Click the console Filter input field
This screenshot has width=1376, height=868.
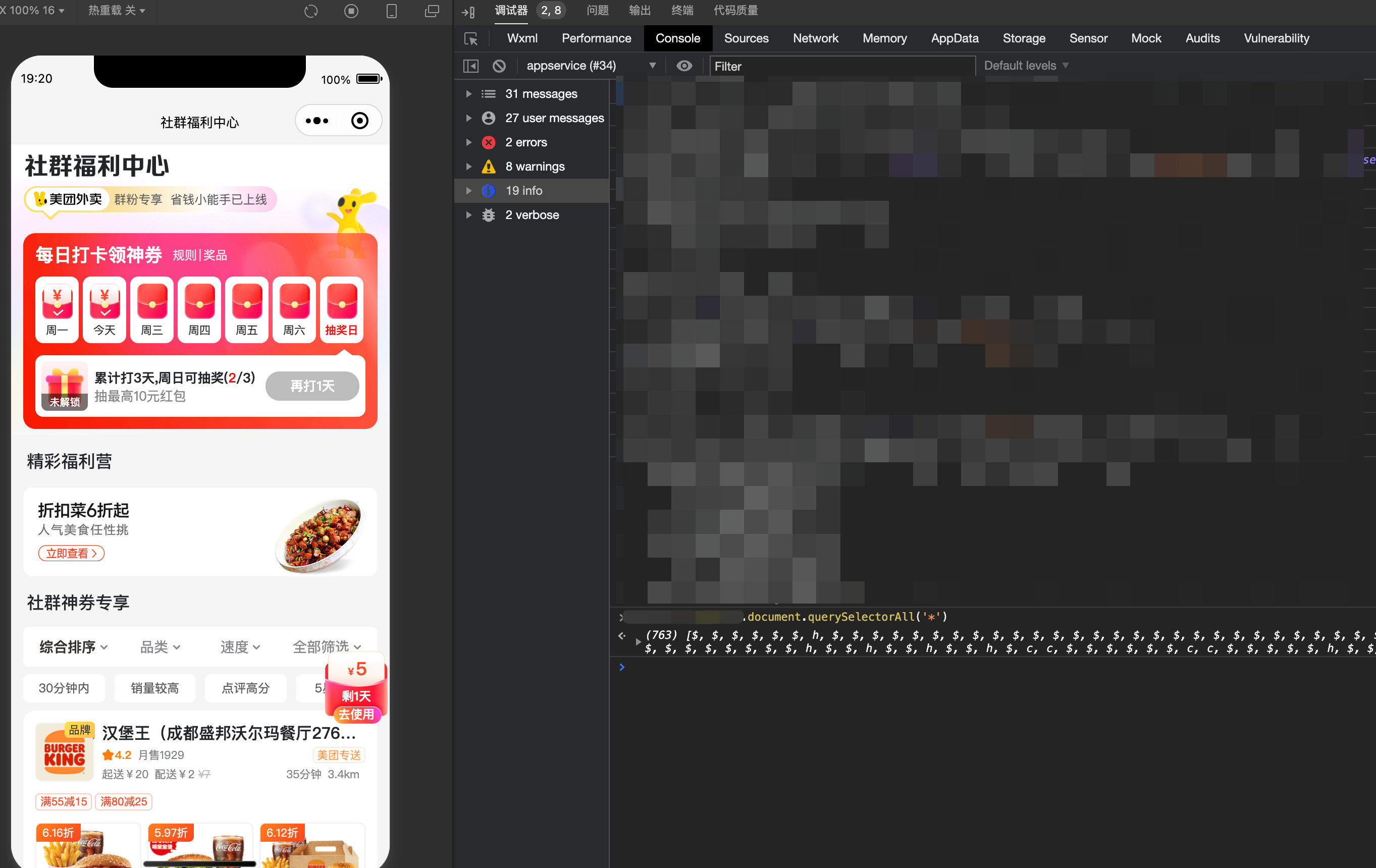point(842,66)
